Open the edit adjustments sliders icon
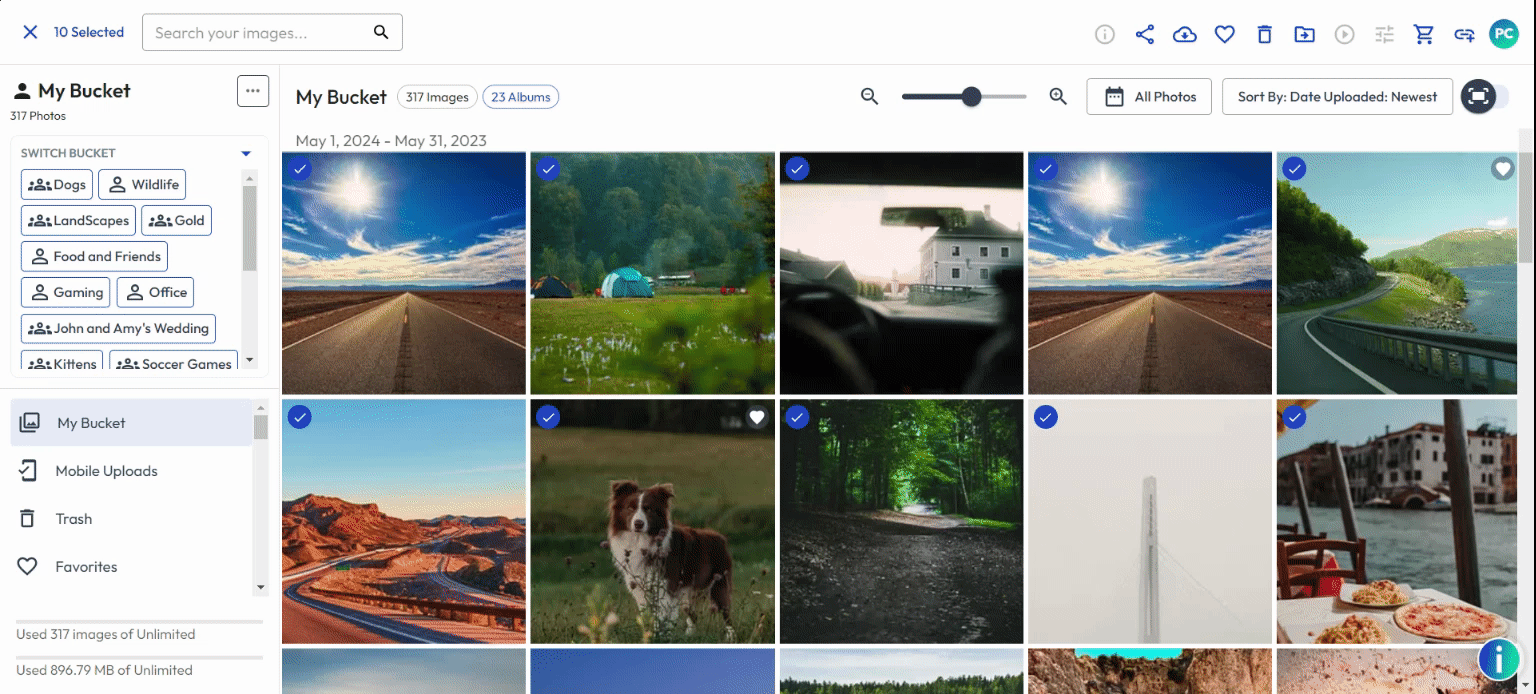Screen dimensions: 1536x694 click(x=1385, y=34)
